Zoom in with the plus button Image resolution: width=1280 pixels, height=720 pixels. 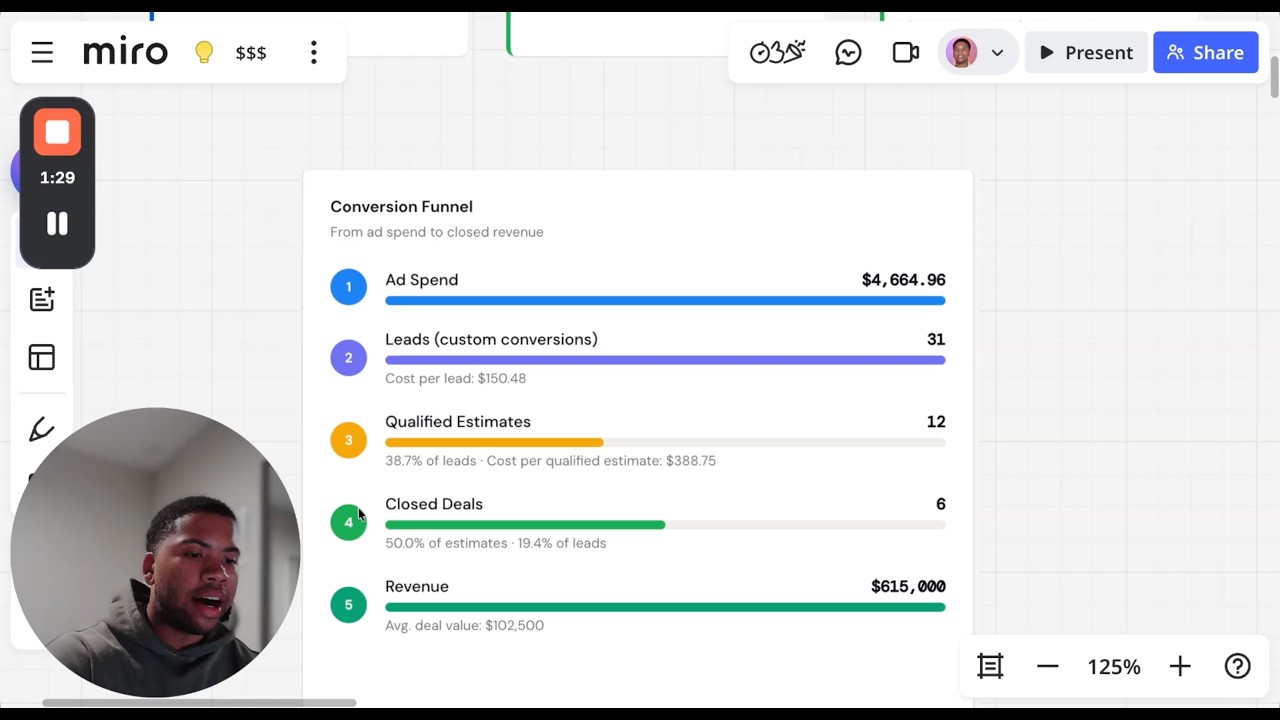tap(1180, 666)
